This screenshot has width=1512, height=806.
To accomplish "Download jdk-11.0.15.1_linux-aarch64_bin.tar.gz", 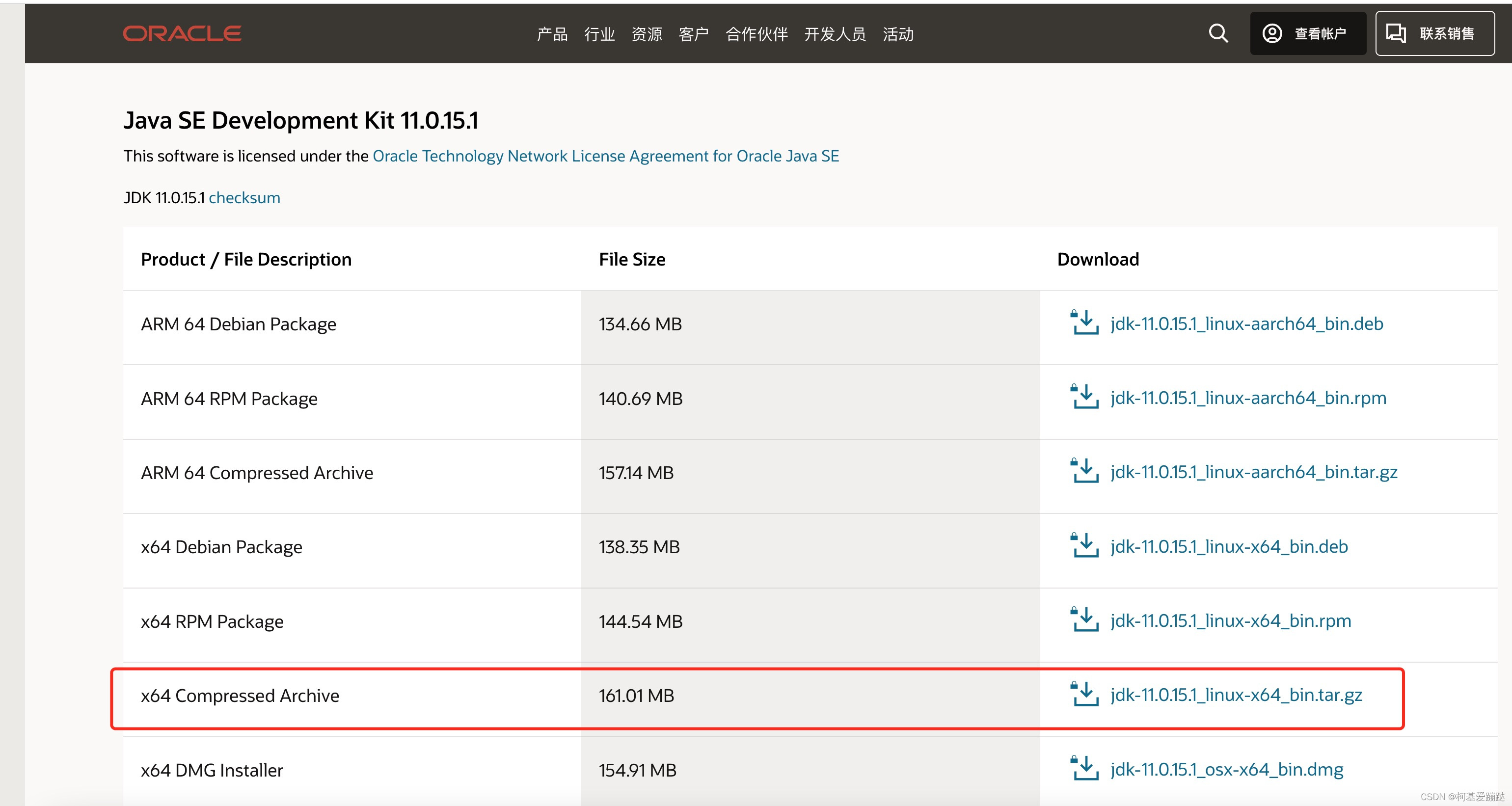I will (1254, 472).
